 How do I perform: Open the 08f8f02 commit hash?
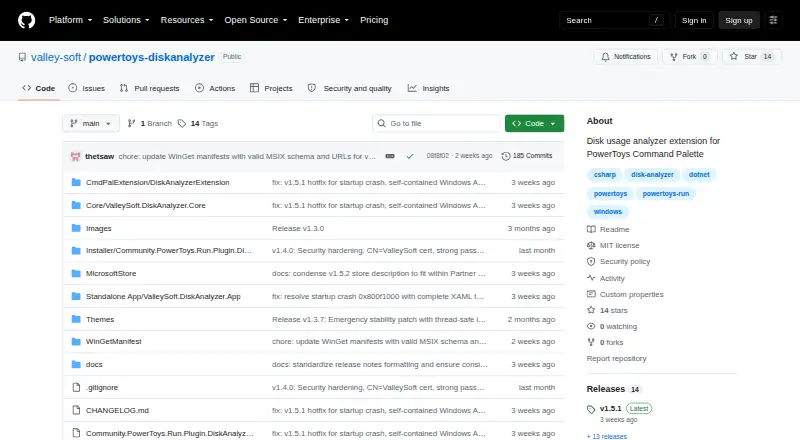pyautogui.click(x=437, y=156)
